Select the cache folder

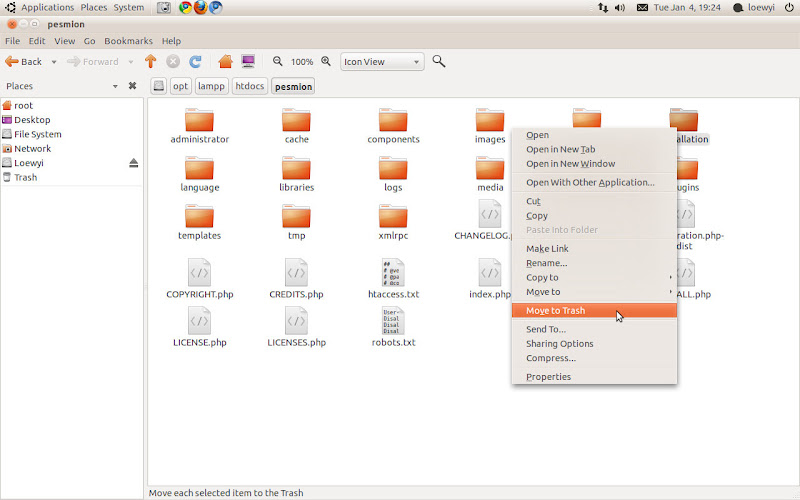(x=296, y=126)
